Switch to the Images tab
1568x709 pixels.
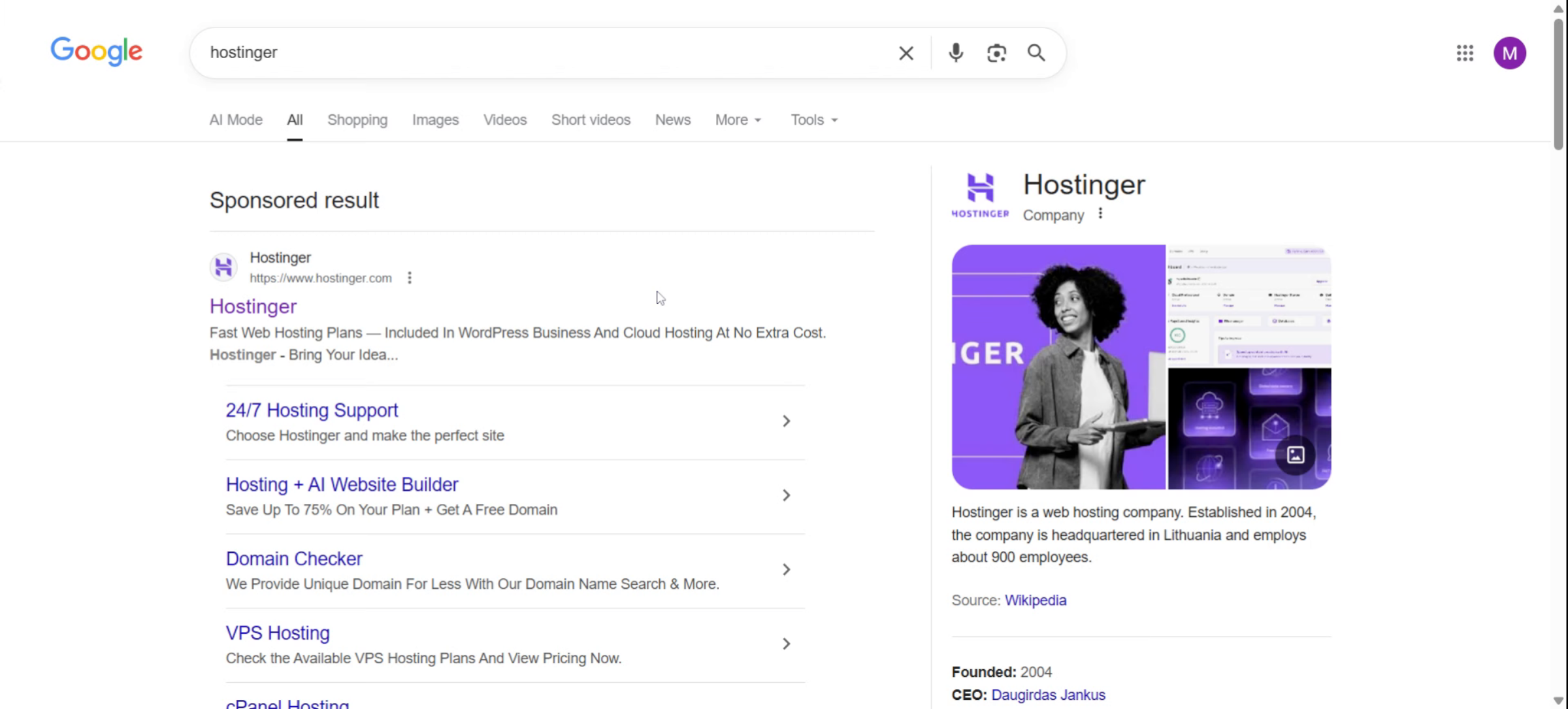435,120
